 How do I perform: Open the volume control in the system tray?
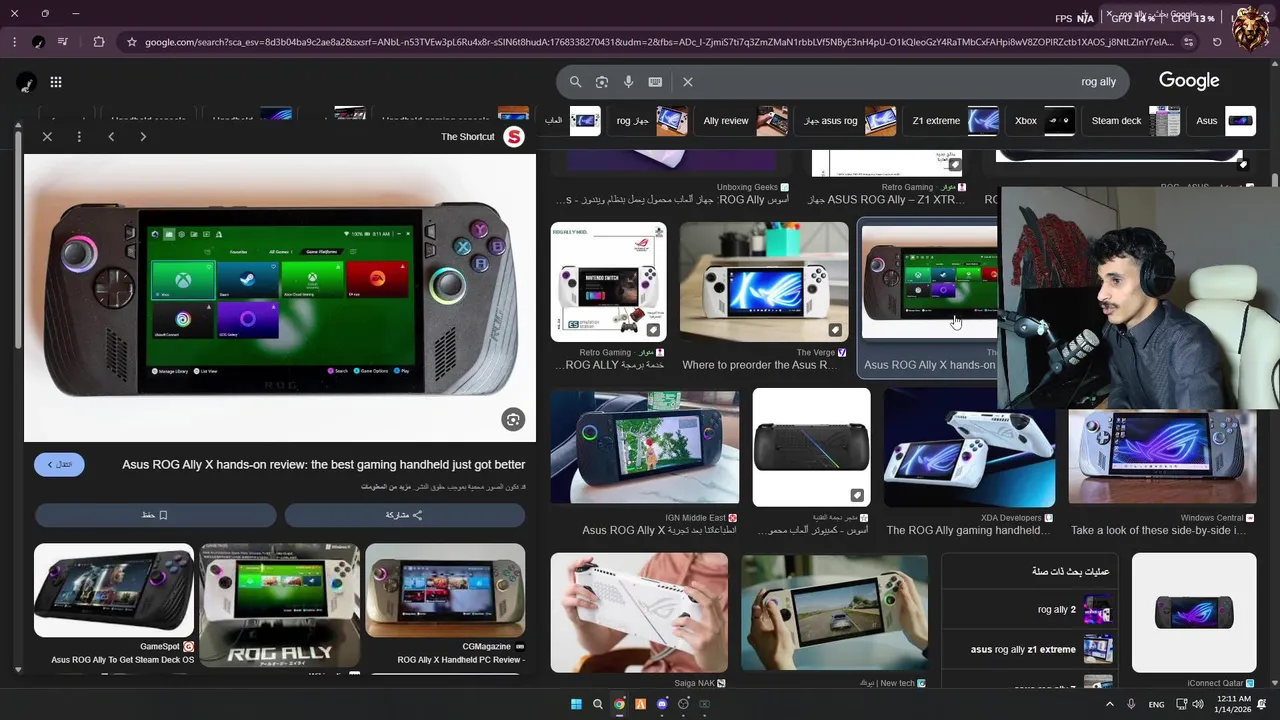point(1198,704)
